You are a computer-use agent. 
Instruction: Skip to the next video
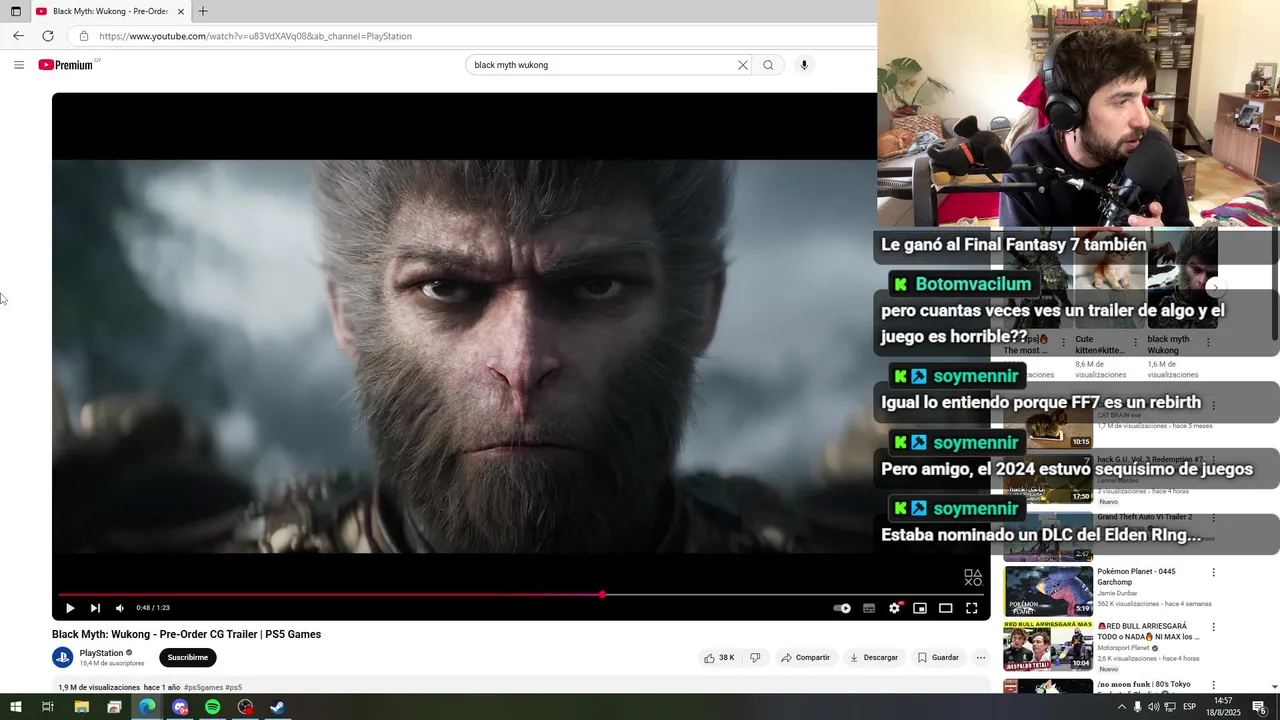point(95,608)
